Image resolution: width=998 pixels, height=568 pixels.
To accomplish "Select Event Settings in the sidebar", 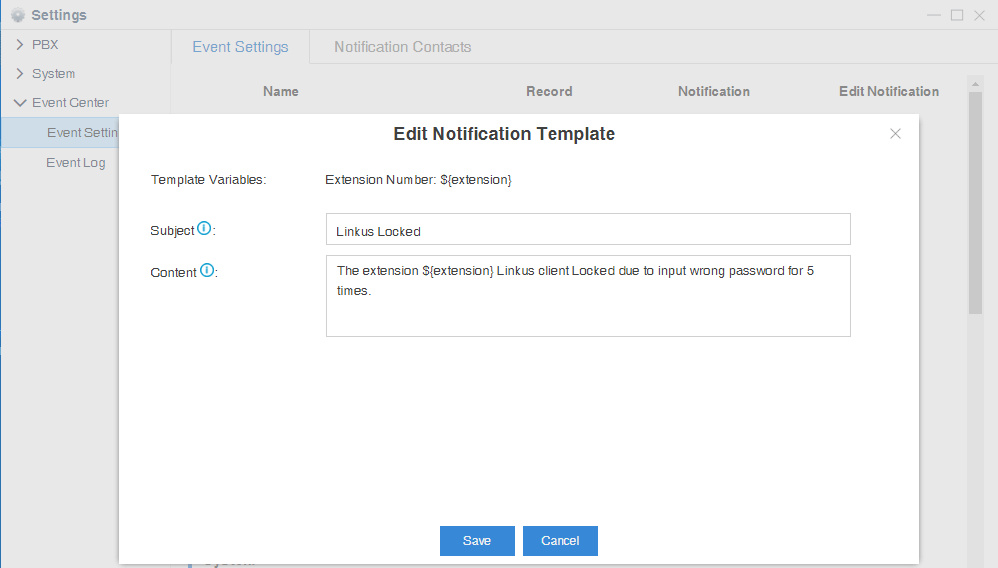I will pos(60,132).
